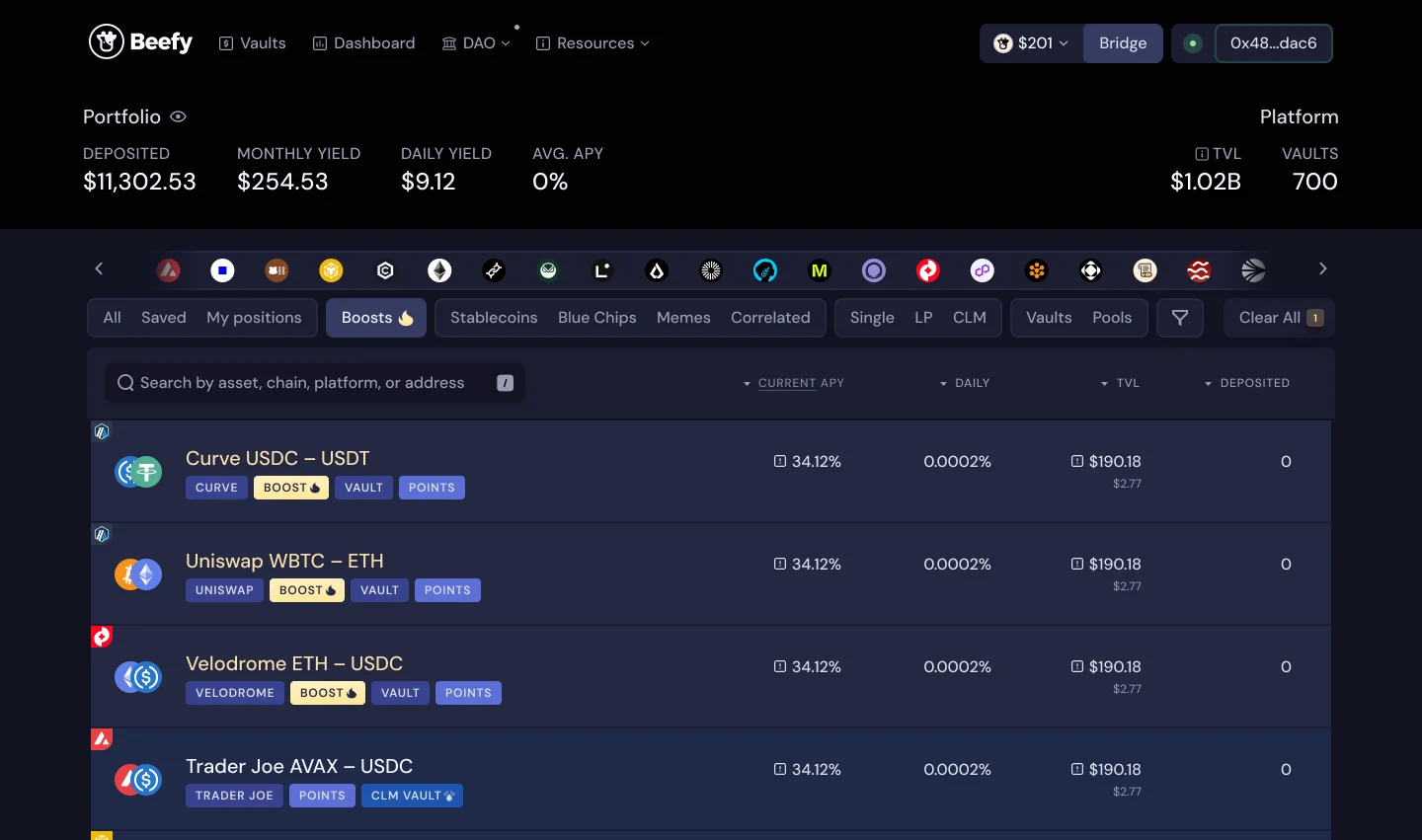Filter by Mode yellow M icon

click(820, 269)
